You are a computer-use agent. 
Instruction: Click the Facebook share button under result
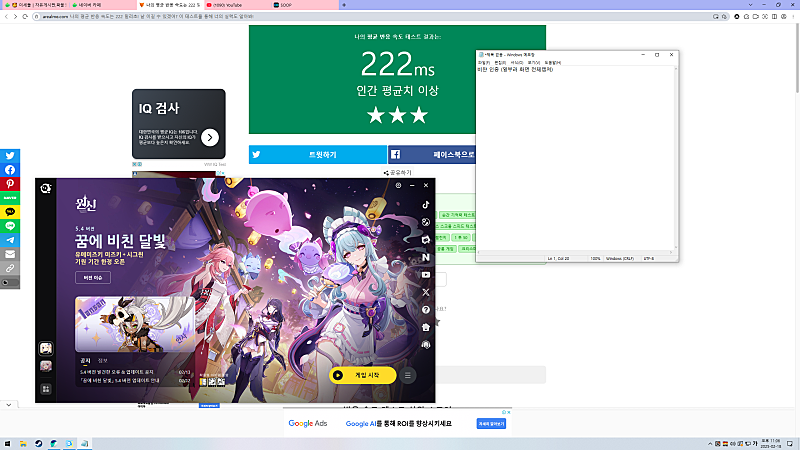point(432,155)
